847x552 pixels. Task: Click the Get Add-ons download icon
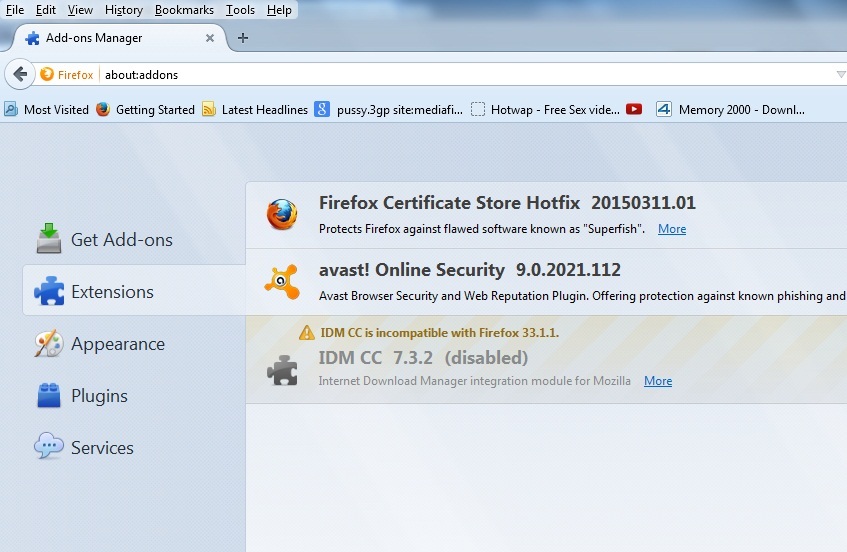point(49,238)
